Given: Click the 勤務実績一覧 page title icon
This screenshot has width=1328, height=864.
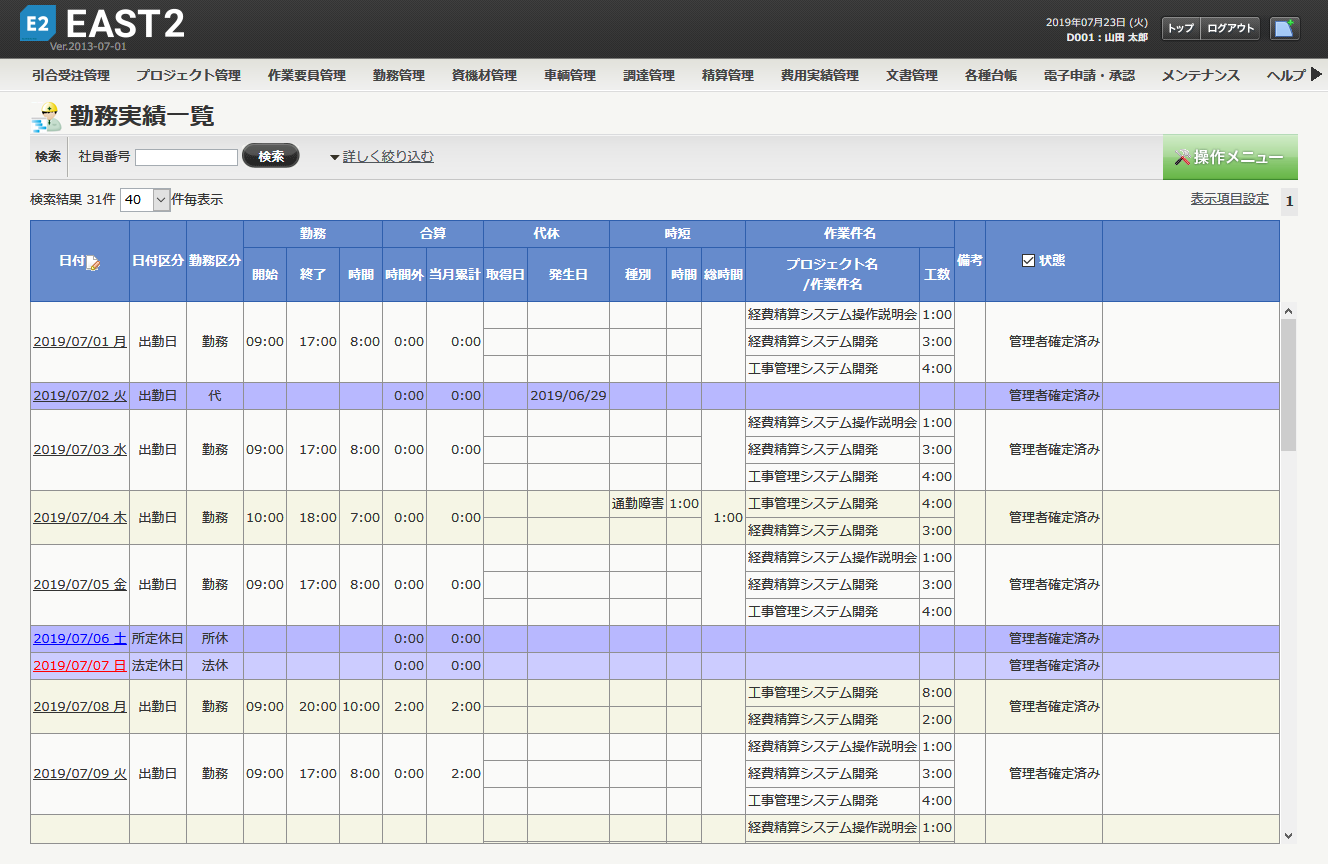Looking at the screenshot, I should pos(46,117).
